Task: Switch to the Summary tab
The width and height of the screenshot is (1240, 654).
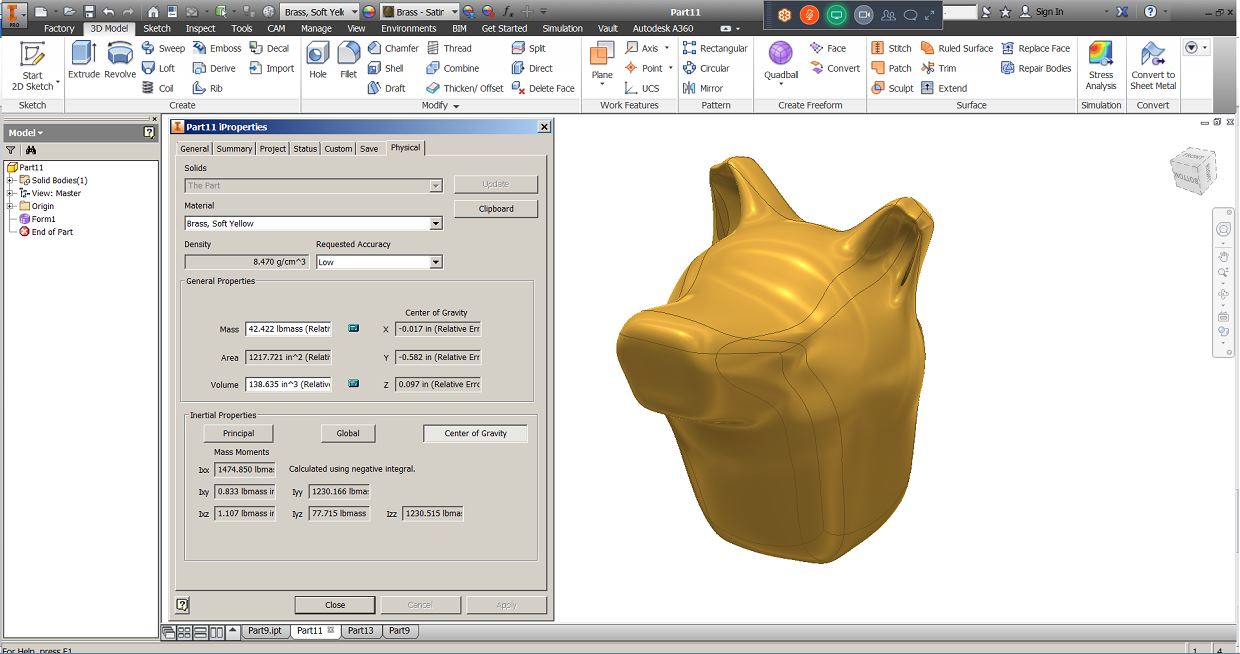Action: point(233,148)
